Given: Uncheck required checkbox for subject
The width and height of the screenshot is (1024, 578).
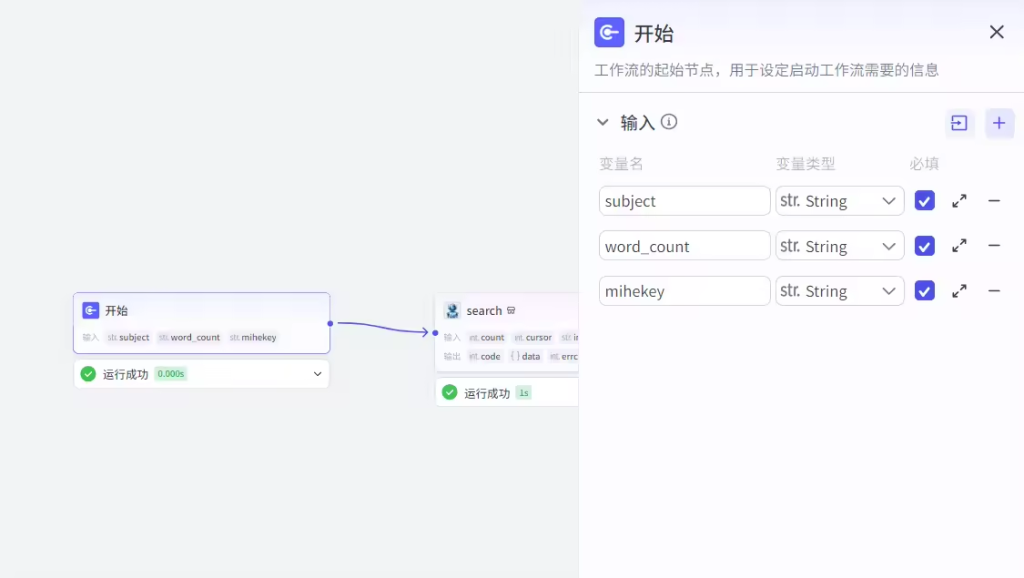Looking at the screenshot, I should coord(925,201).
